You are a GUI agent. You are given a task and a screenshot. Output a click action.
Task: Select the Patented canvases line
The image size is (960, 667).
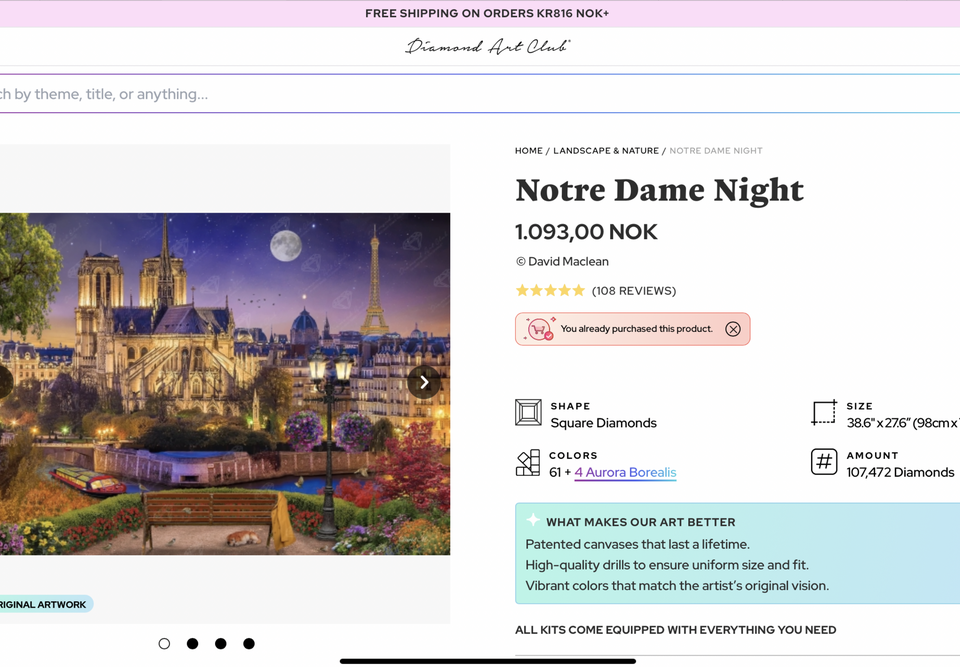point(637,545)
